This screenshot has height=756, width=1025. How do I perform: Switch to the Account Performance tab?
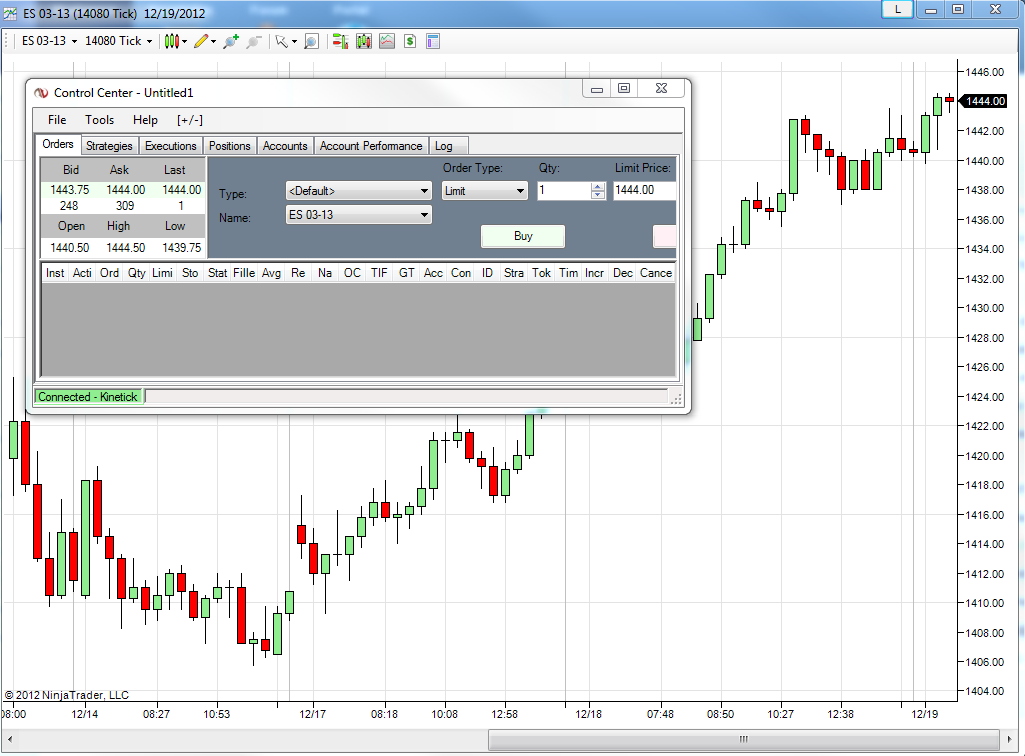371,146
